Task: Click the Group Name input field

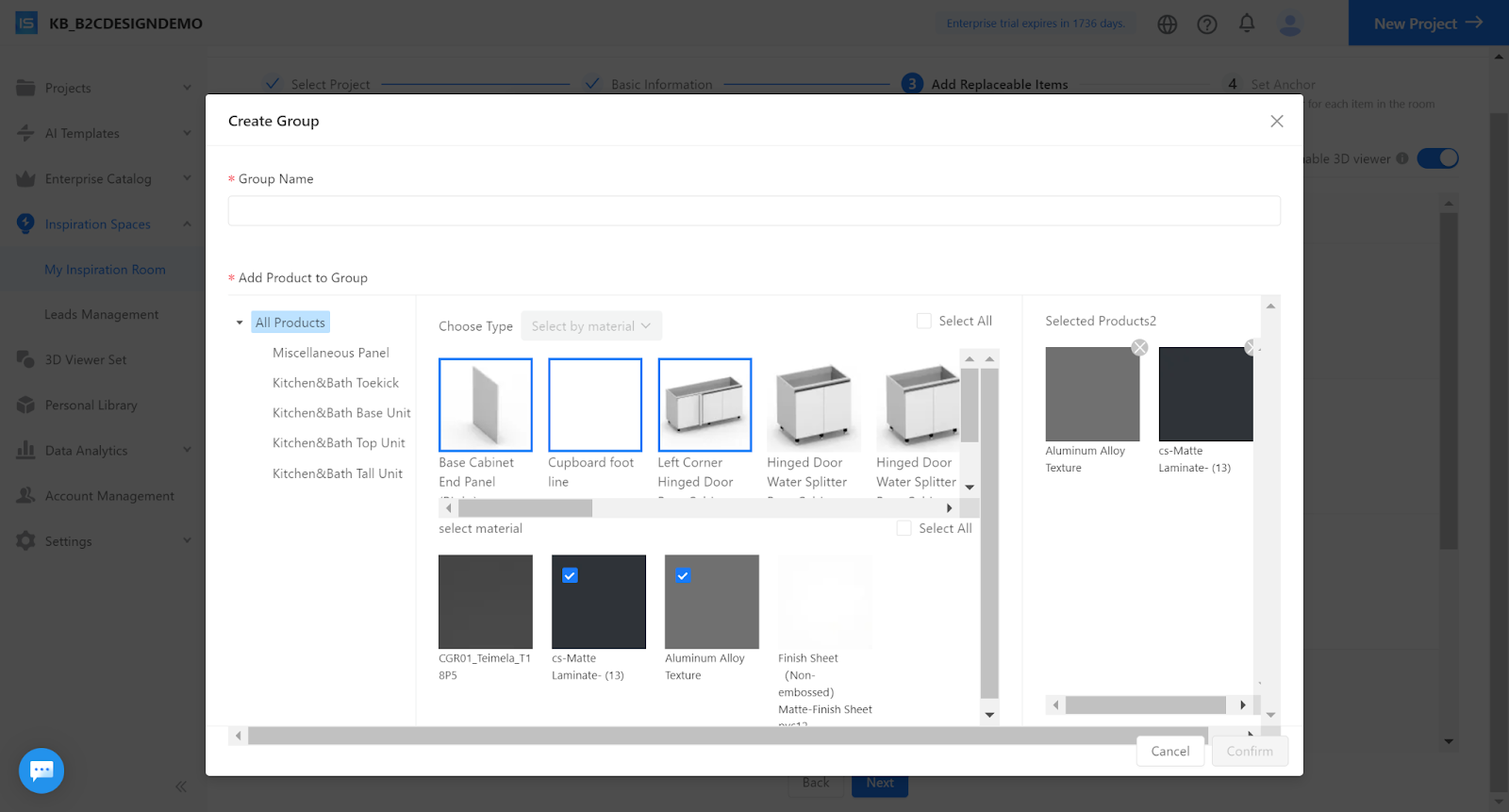Action: pyautogui.click(x=754, y=211)
